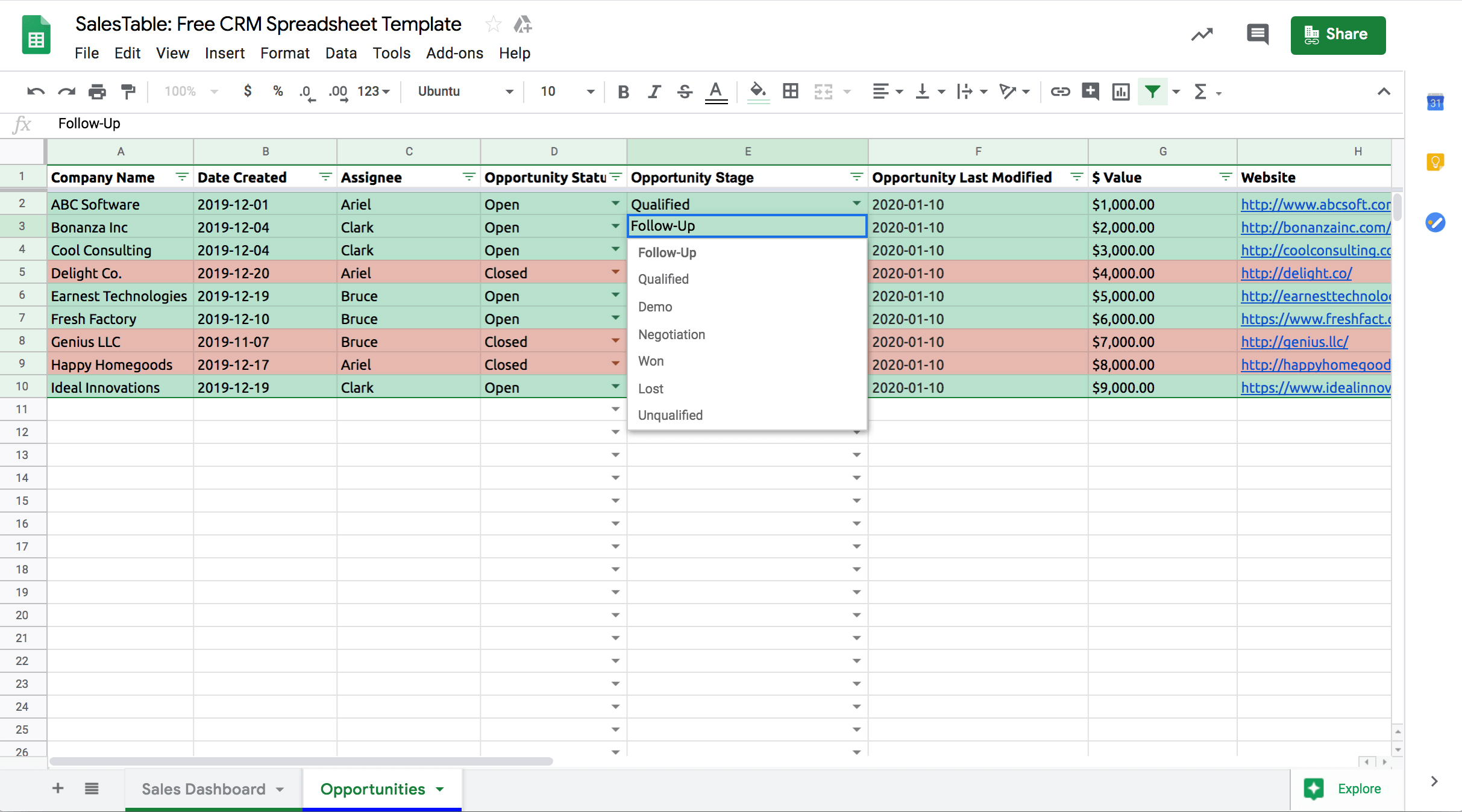Format selection as currency
The height and width of the screenshot is (812, 1462).
247,92
